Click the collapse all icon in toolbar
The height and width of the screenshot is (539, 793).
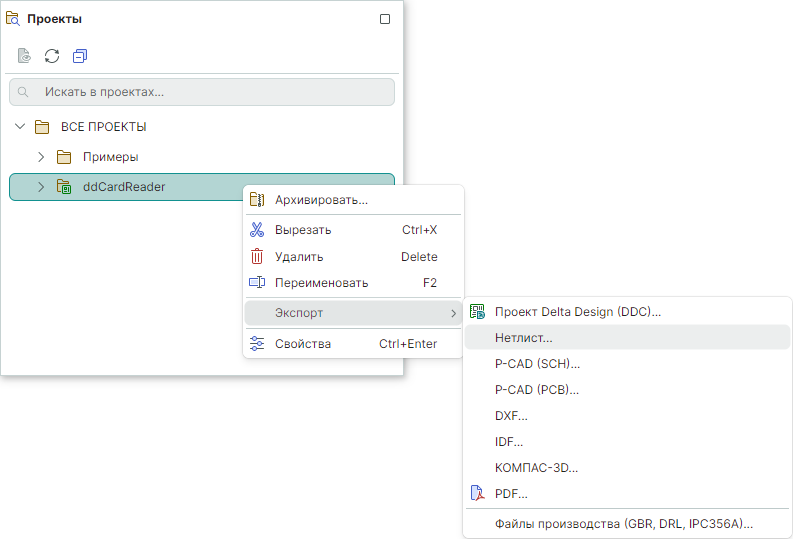[80, 56]
